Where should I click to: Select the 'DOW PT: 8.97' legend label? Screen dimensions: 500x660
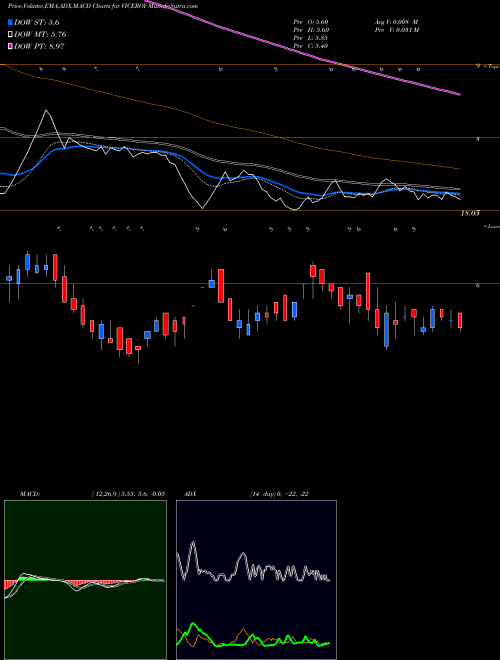[x=39, y=46]
